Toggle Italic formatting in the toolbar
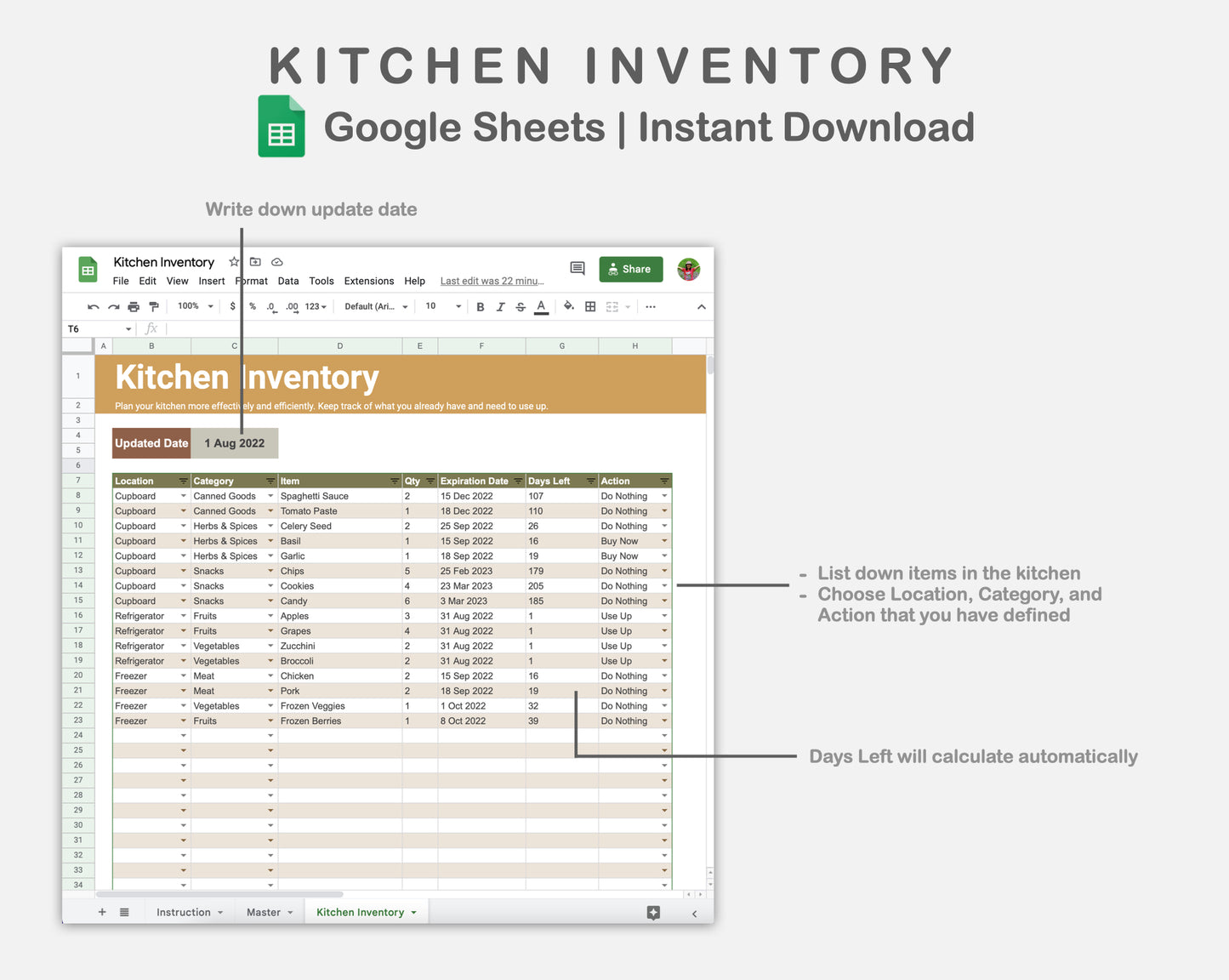This screenshot has width=1229, height=980. [x=500, y=306]
